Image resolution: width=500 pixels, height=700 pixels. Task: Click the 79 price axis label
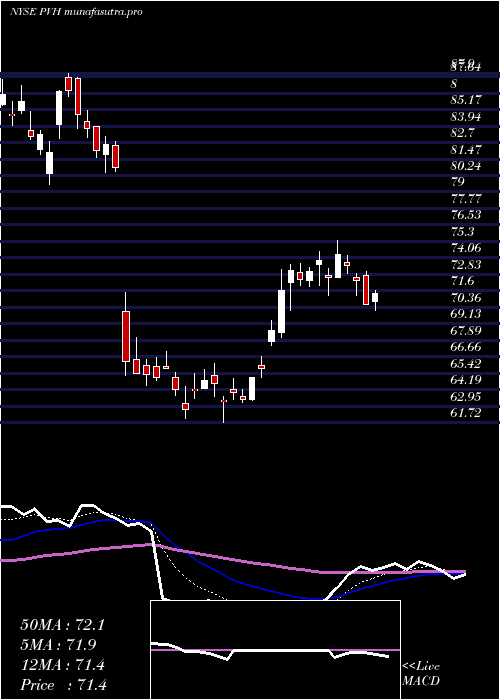(x=458, y=182)
